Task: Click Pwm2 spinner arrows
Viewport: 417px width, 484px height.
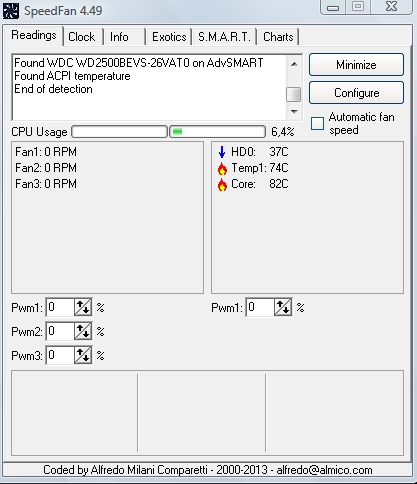Action: point(83,331)
